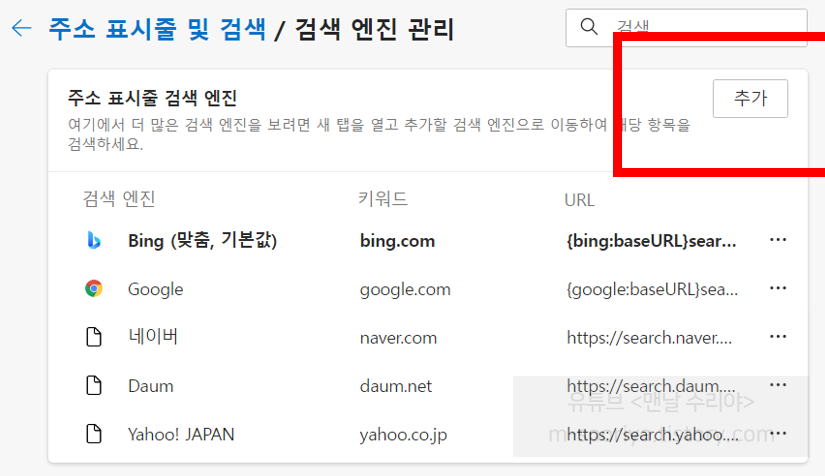
Task: Click the 키워드 column header
Action: tap(383, 199)
